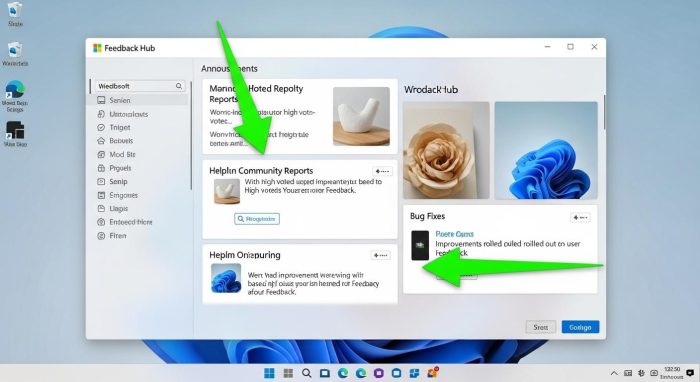Click the Rrogotoire search button

tap(257, 219)
